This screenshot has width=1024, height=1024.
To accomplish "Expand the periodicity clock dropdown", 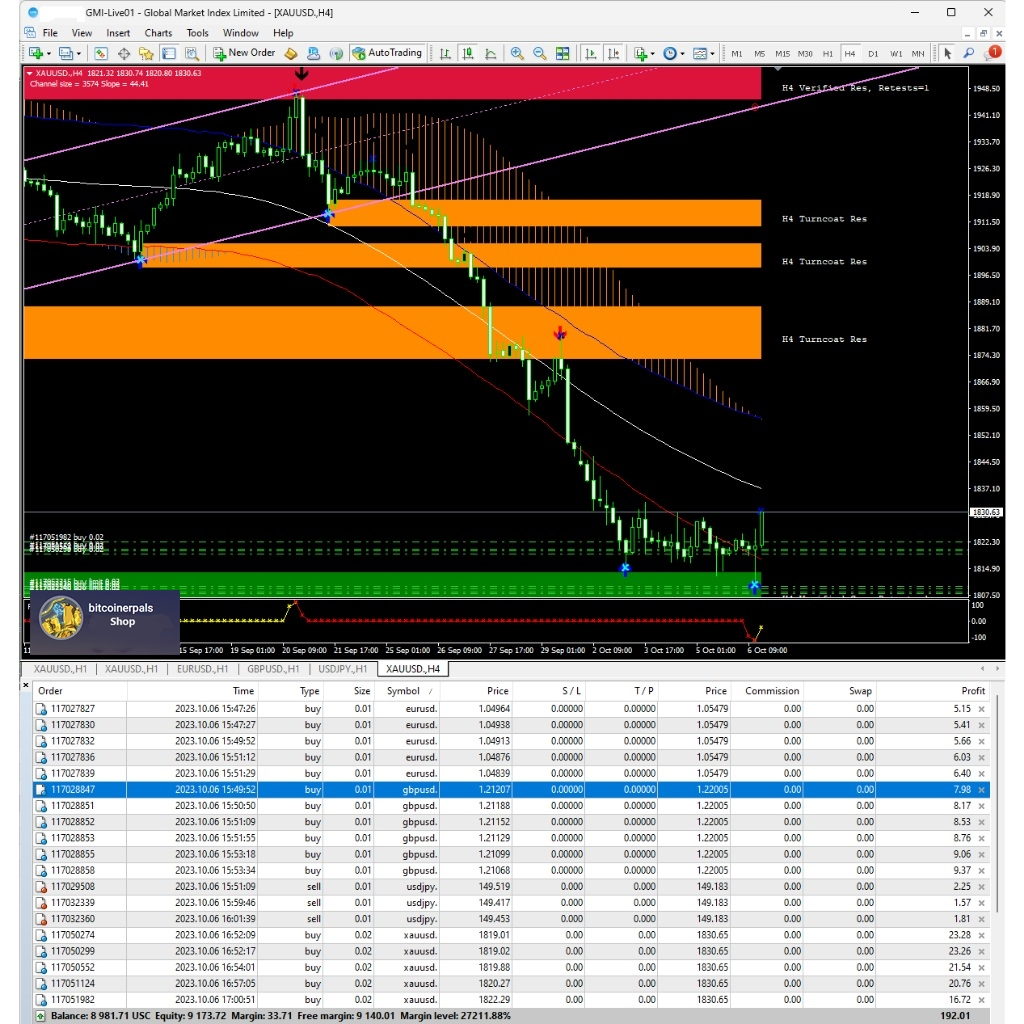I will (682, 53).
